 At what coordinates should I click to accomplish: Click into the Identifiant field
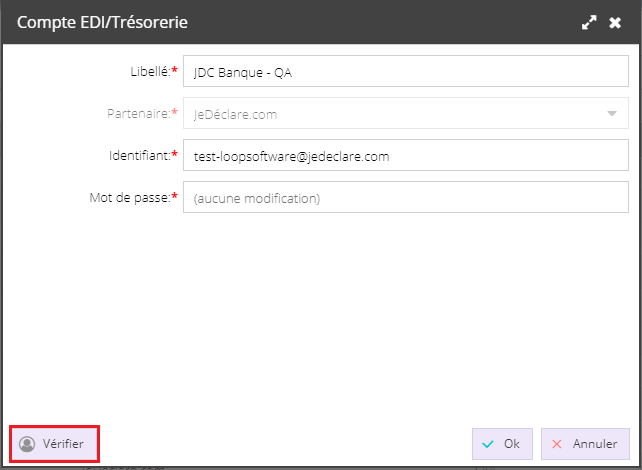[405, 155]
